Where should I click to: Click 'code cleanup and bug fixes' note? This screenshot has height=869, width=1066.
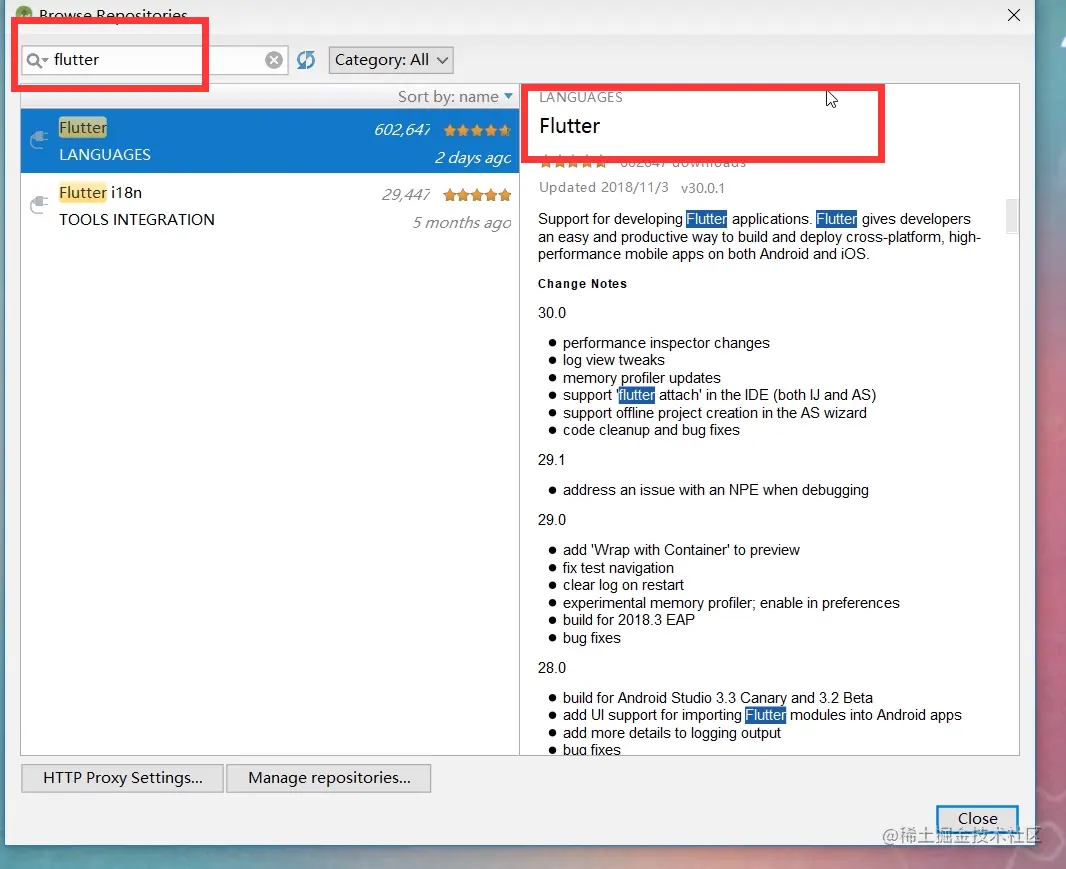(x=651, y=430)
